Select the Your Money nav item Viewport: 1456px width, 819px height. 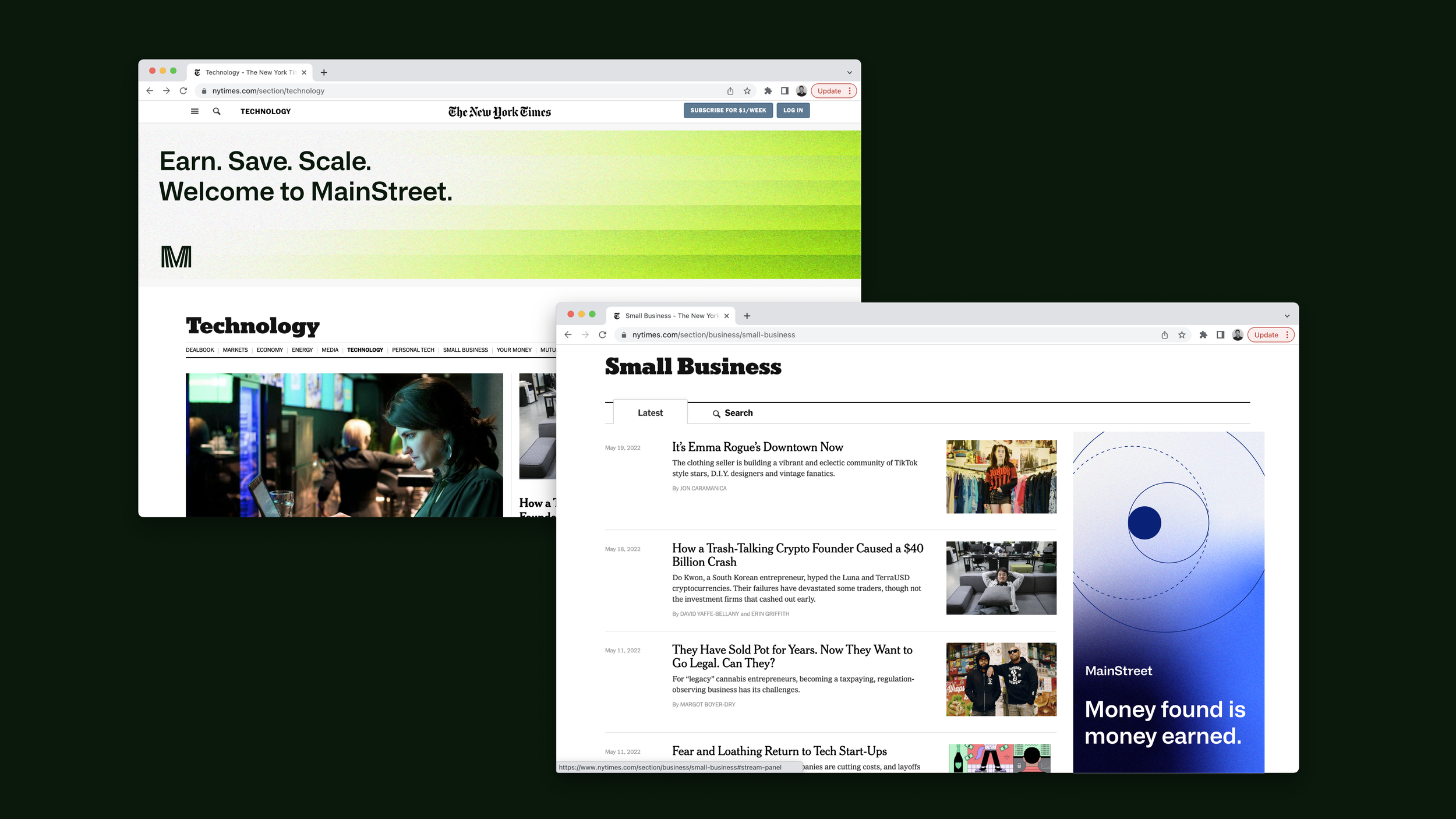[x=514, y=350]
